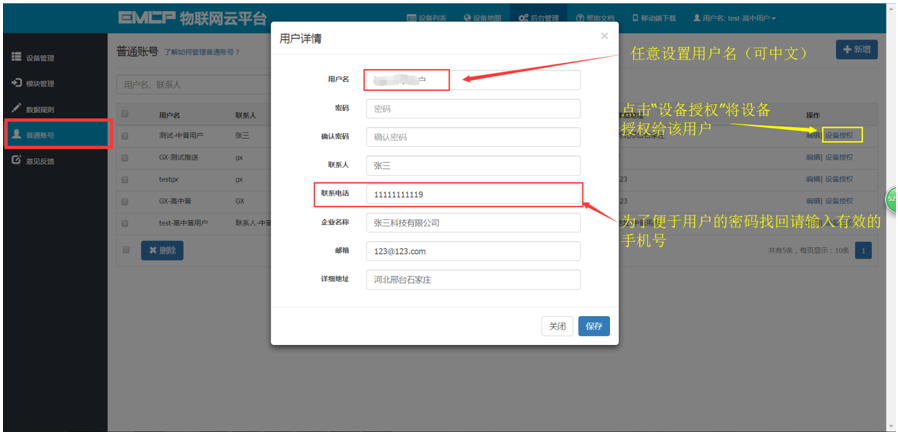
Task: Open 了解如何管理普通账号 help link
Action: point(202,52)
